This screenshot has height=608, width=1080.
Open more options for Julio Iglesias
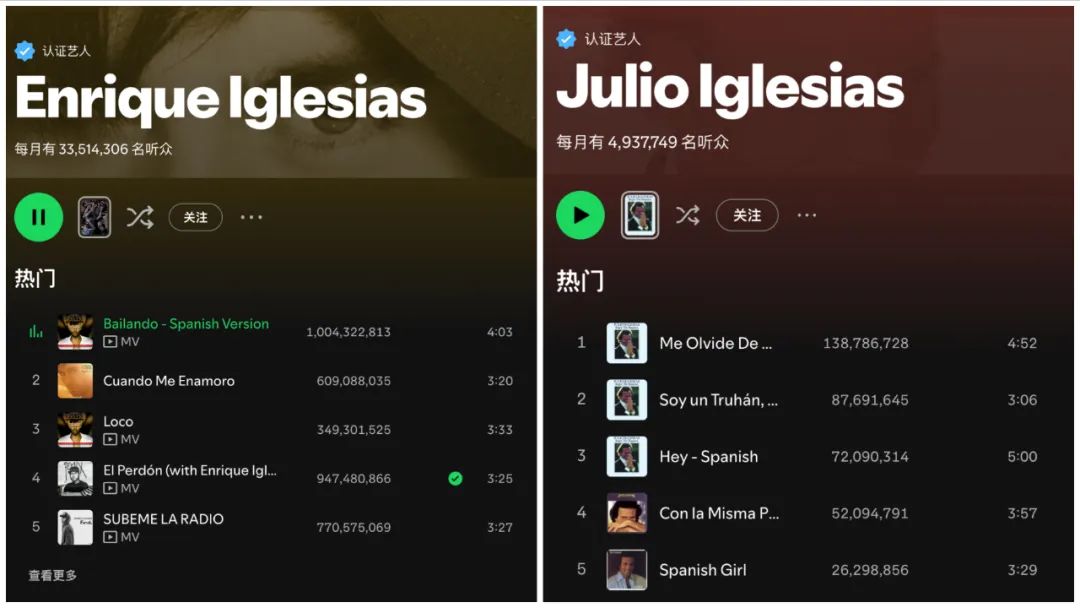point(807,215)
